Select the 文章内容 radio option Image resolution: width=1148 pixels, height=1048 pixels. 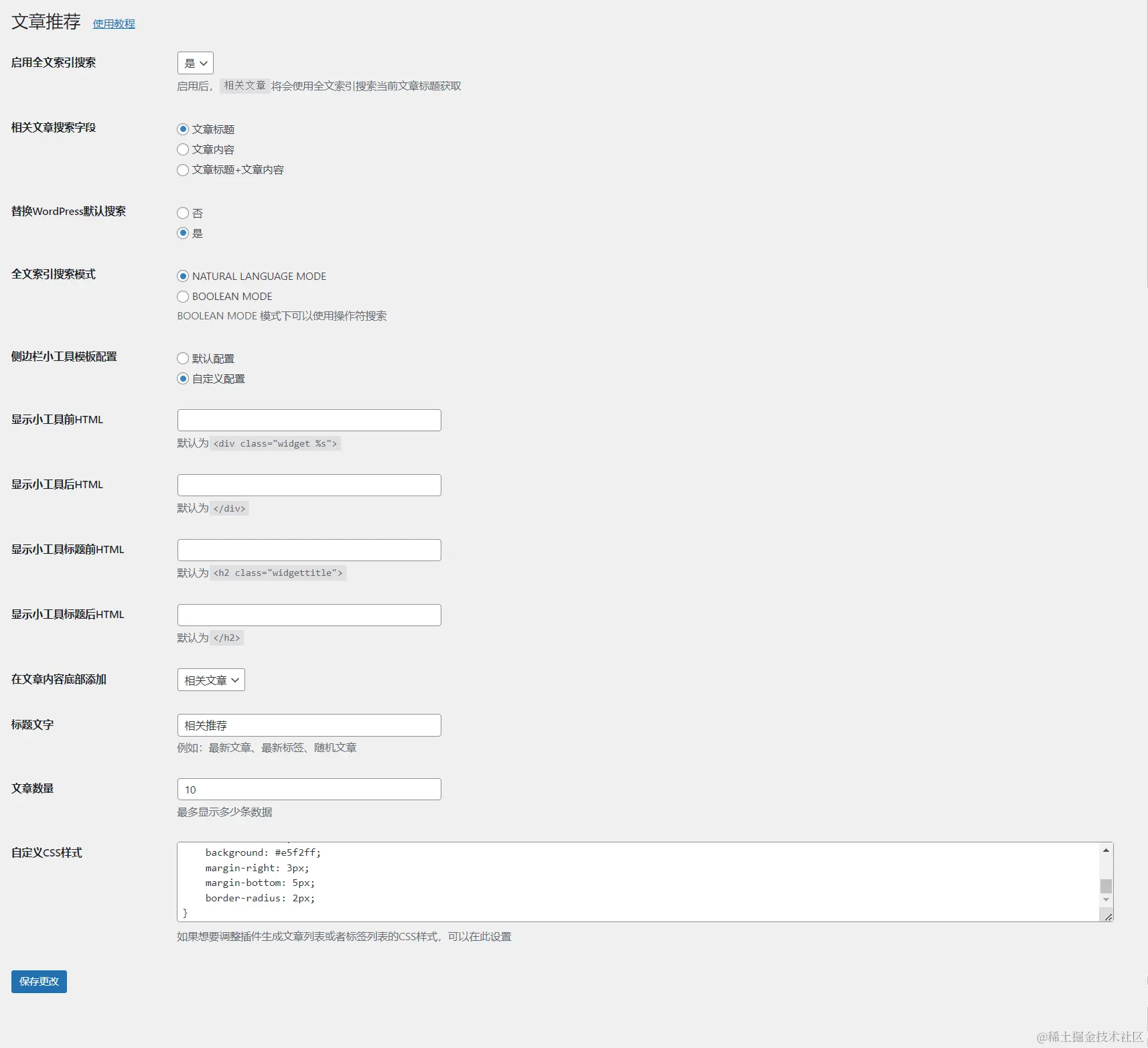click(183, 149)
